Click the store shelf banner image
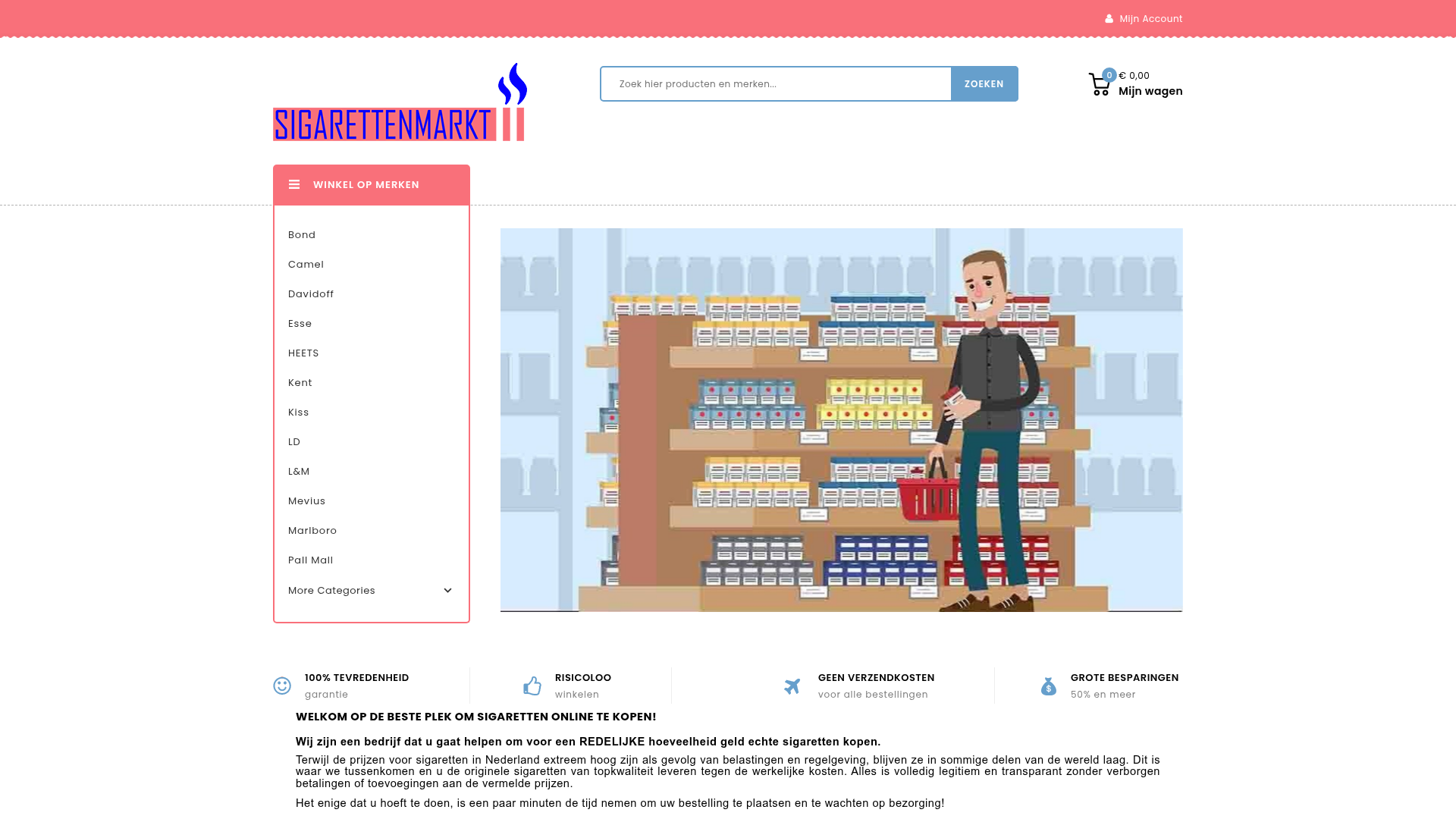The height and width of the screenshot is (819, 1456). (841, 420)
